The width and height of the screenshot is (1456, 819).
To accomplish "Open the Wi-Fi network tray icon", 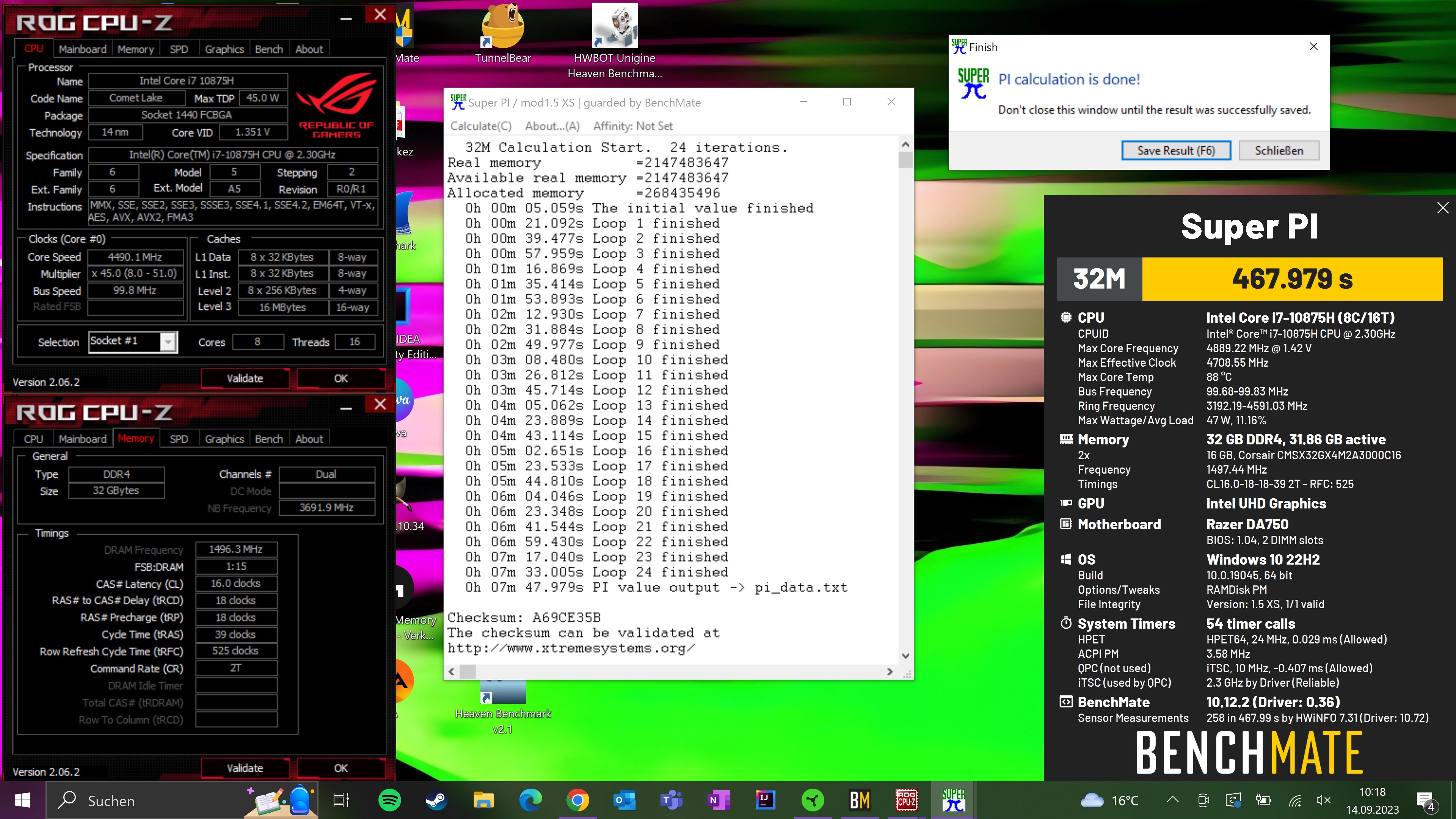I will pyautogui.click(x=1294, y=800).
